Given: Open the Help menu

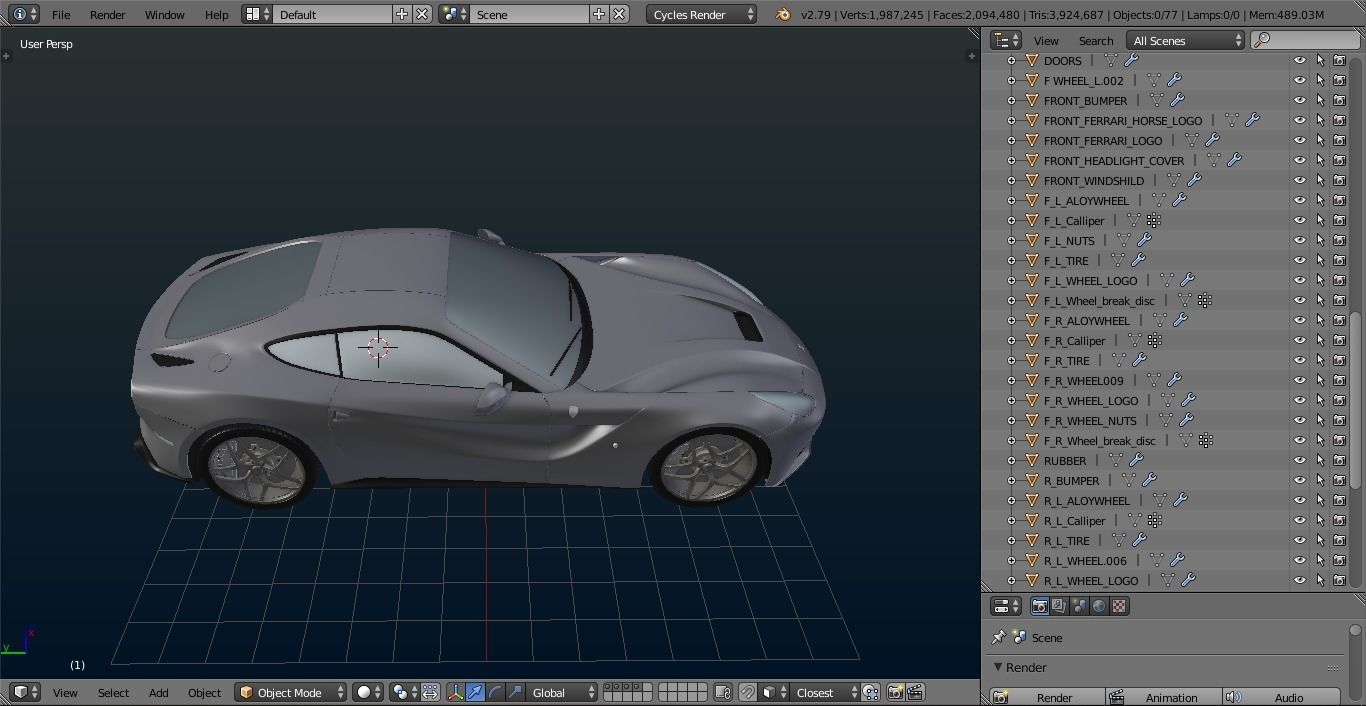Looking at the screenshot, I should 216,14.
